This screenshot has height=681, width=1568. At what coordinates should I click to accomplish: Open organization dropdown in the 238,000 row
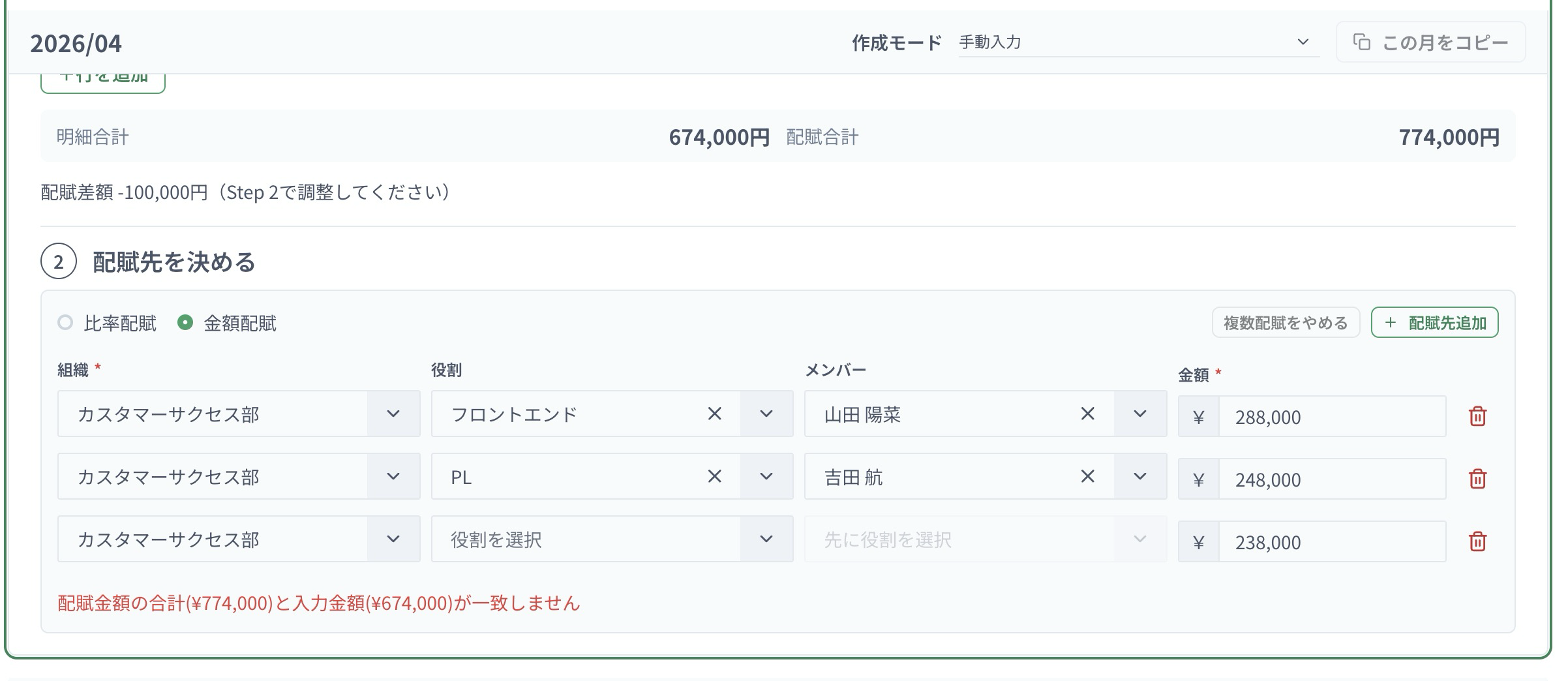(x=239, y=539)
